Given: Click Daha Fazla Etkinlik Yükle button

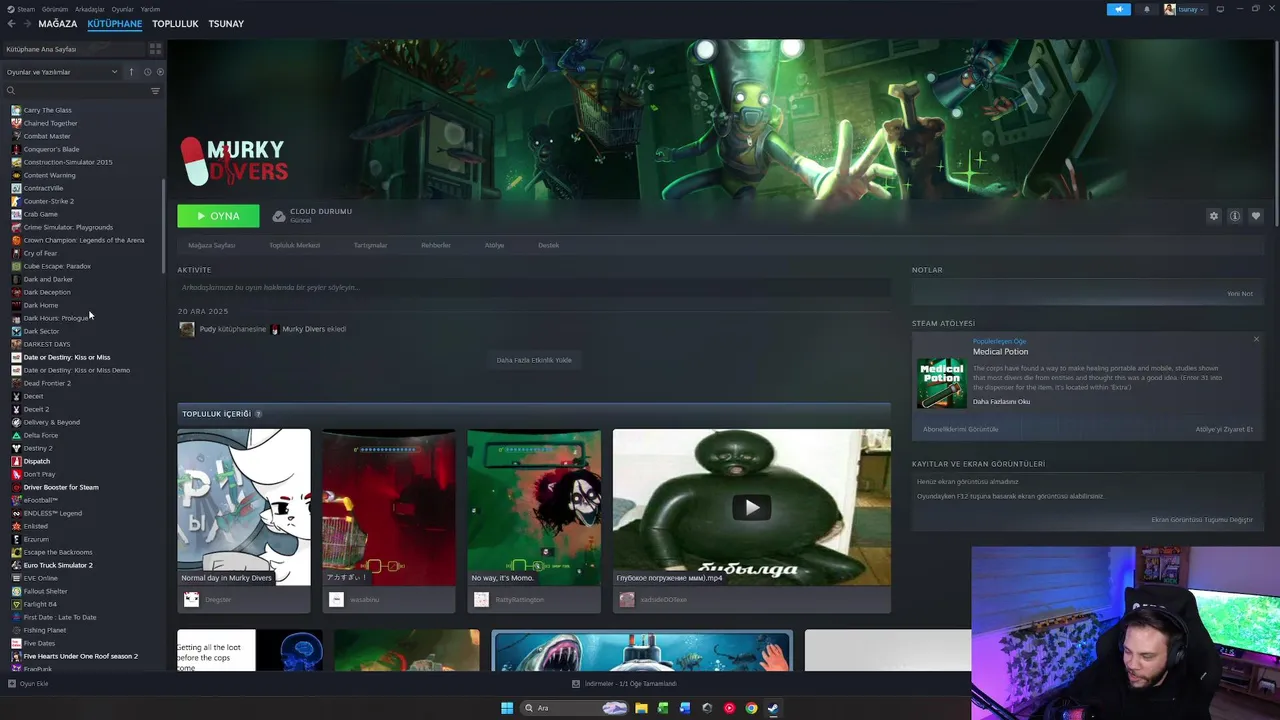Looking at the screenshot, I should pos(534,360).
